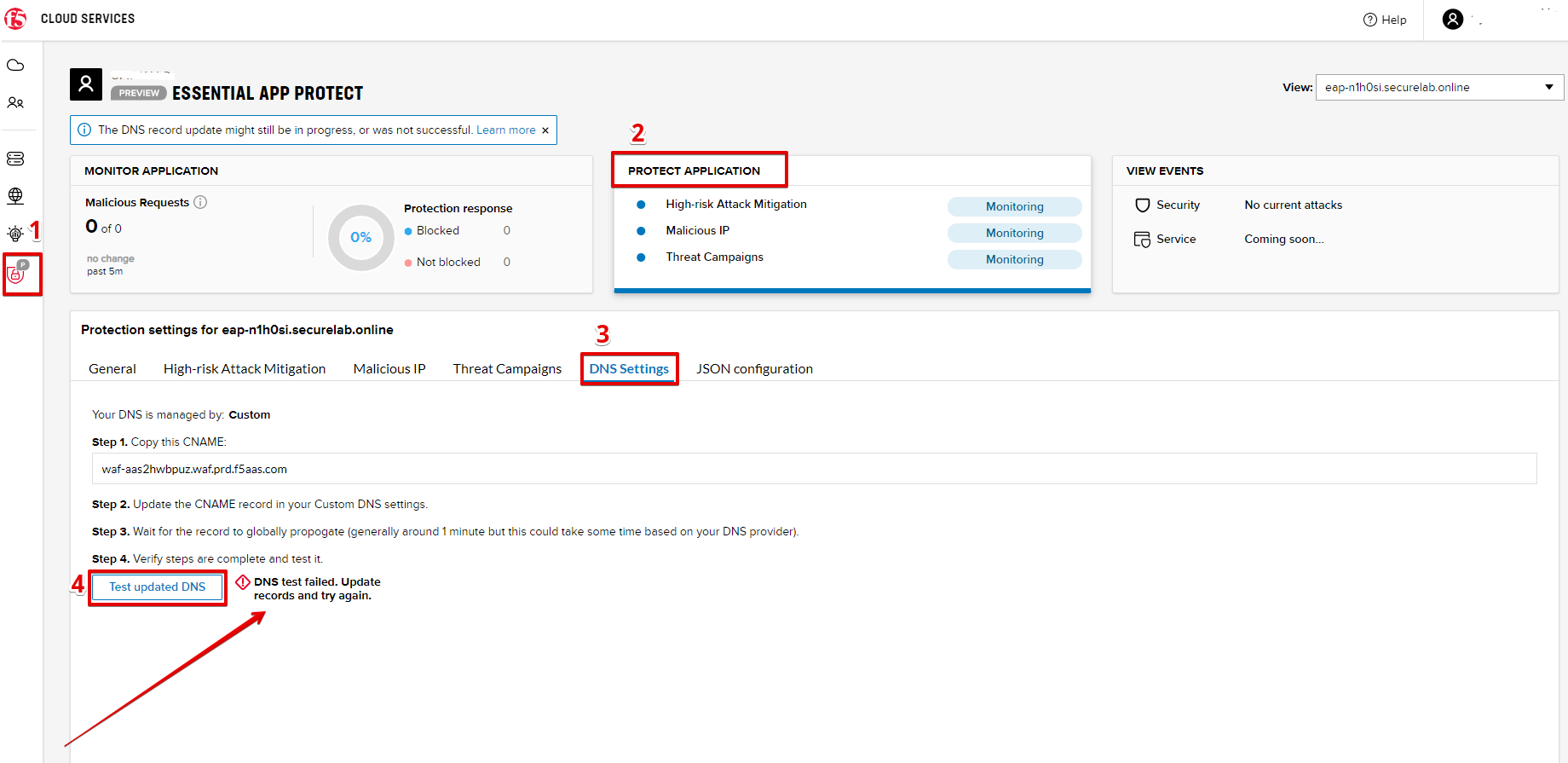Screen dimensions: 1568x763
Task: Switch to the Malicious IP tab
Action: pyautogui.click(x=389, y=368)
